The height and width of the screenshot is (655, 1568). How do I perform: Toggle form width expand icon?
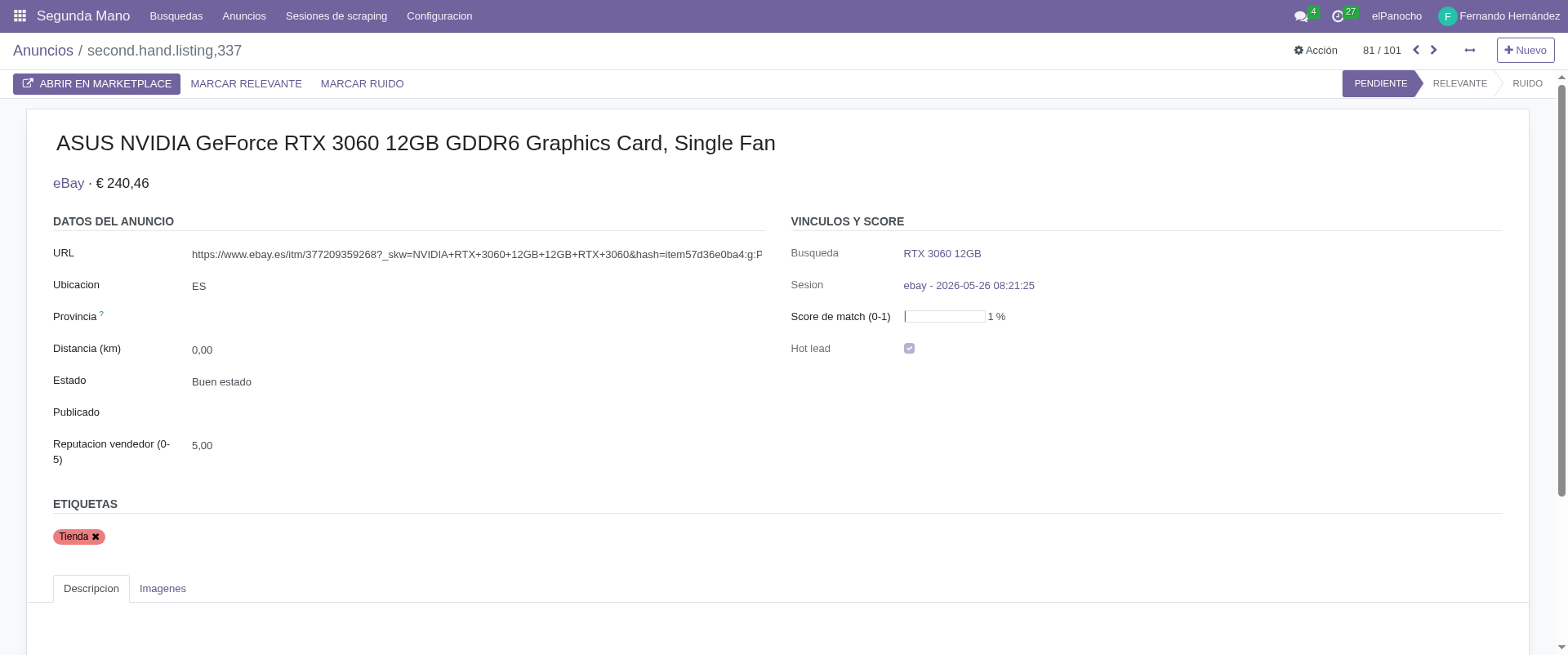tap(1470, 50)
